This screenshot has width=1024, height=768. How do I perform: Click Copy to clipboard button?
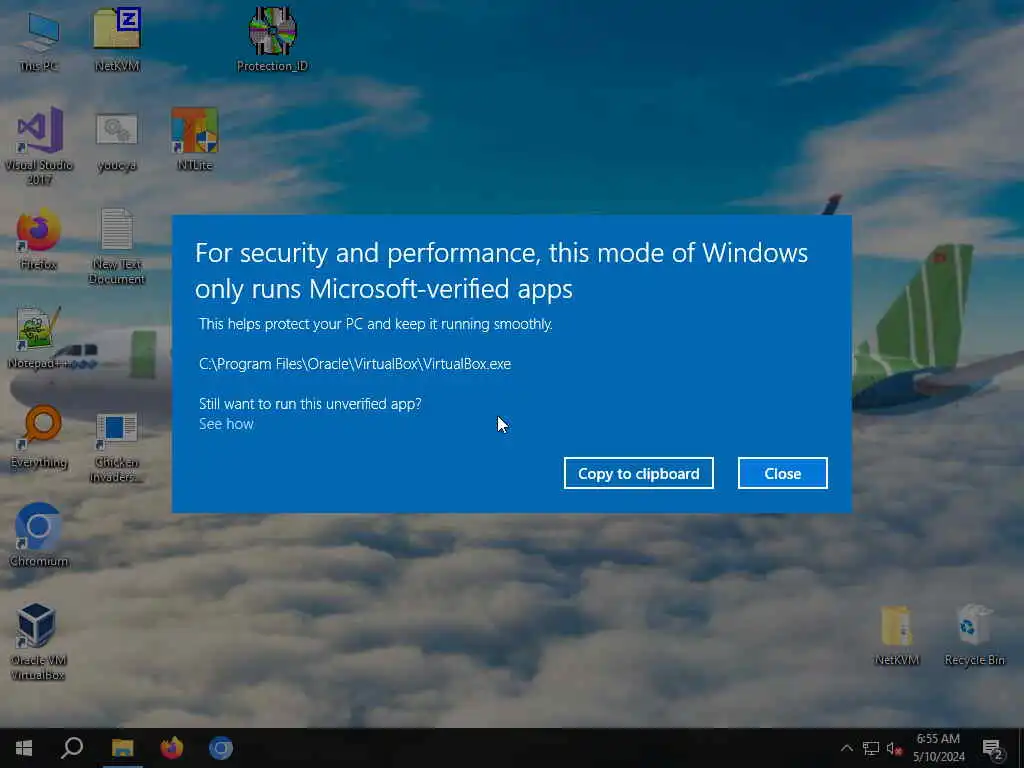click(x=639, y=473)
